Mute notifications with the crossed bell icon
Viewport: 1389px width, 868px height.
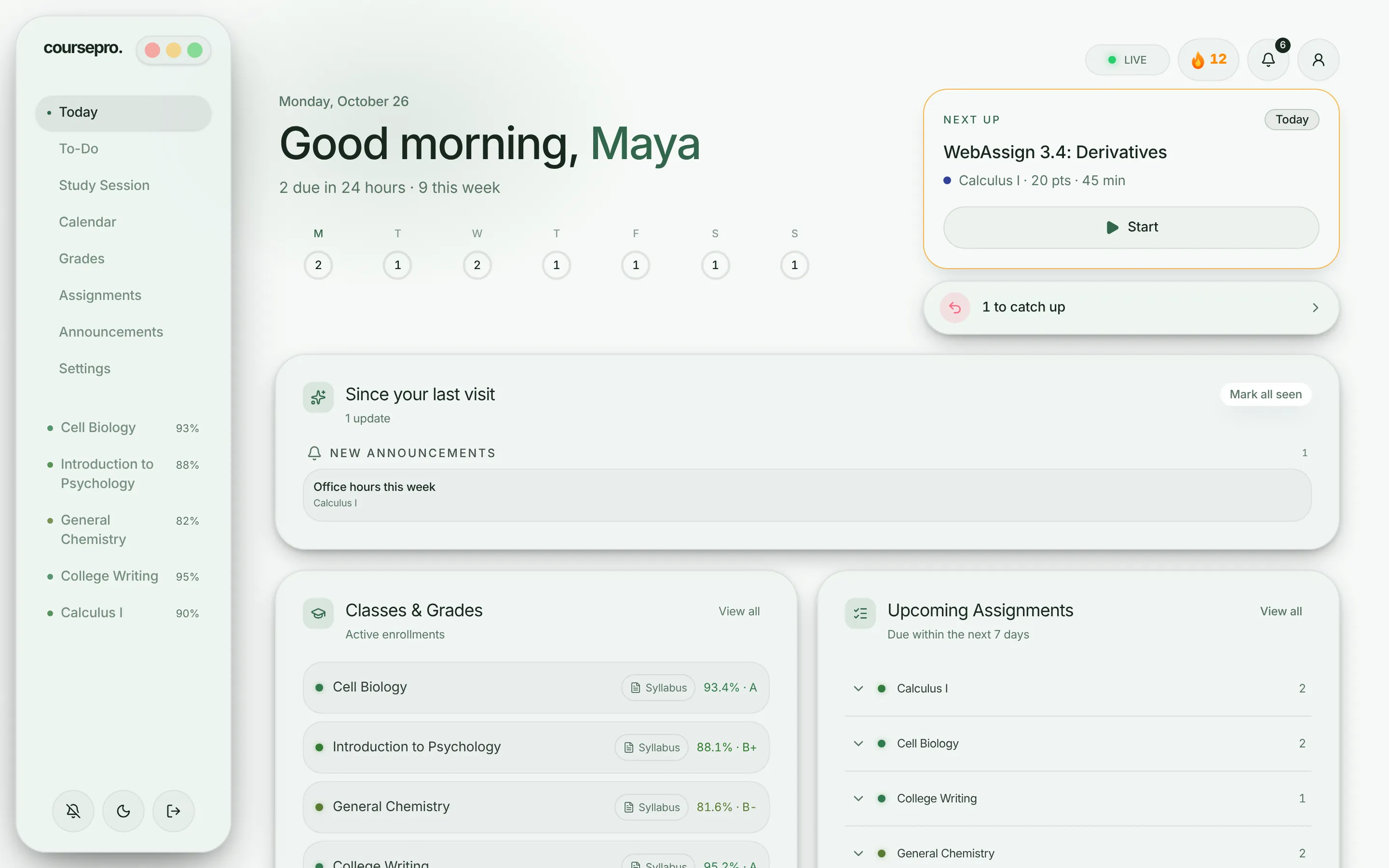[73, 811]
